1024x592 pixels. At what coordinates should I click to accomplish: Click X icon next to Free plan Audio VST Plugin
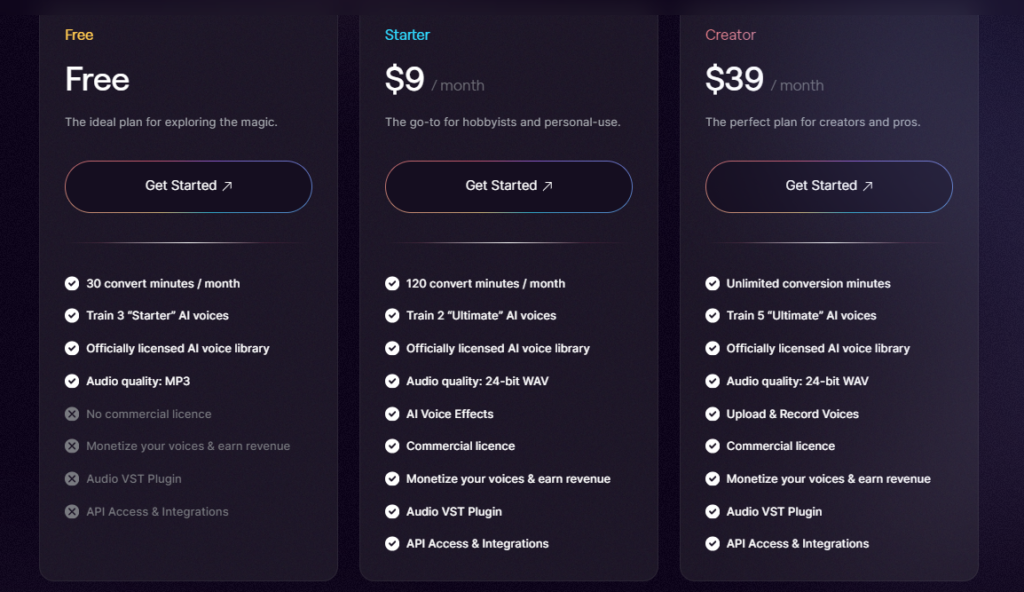pos(72,479)
